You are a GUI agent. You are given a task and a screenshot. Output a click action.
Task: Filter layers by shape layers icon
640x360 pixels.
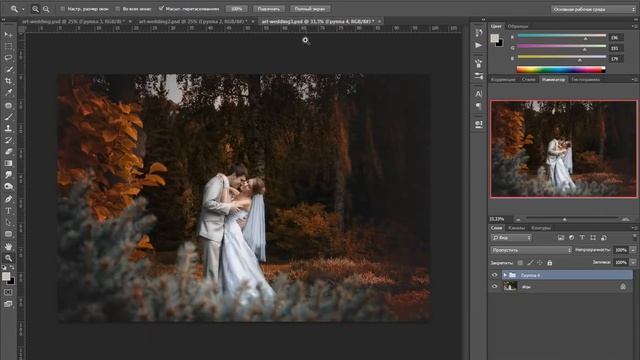tap(593, 238)
